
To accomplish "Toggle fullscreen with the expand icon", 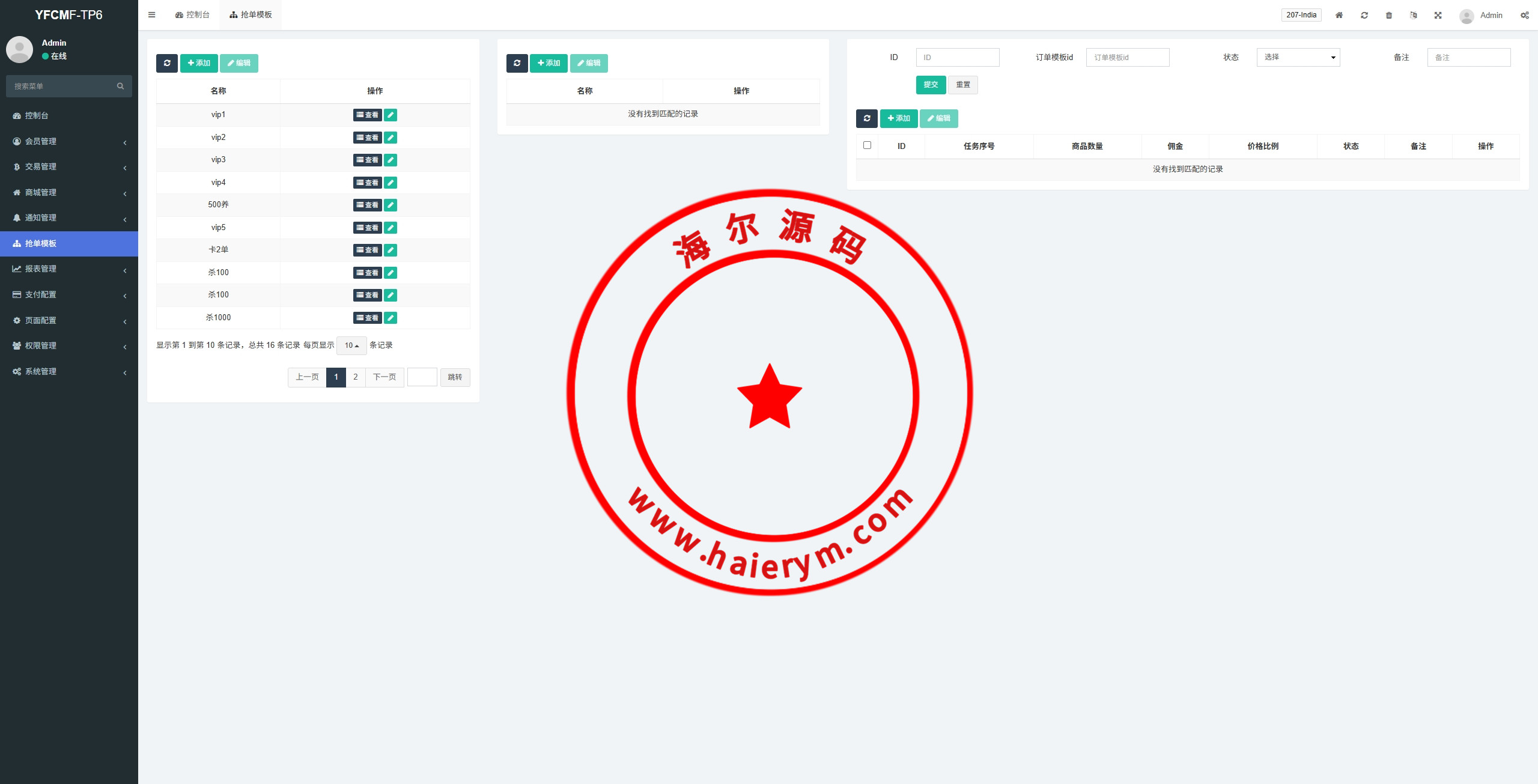I will [x=1438, y=15].
